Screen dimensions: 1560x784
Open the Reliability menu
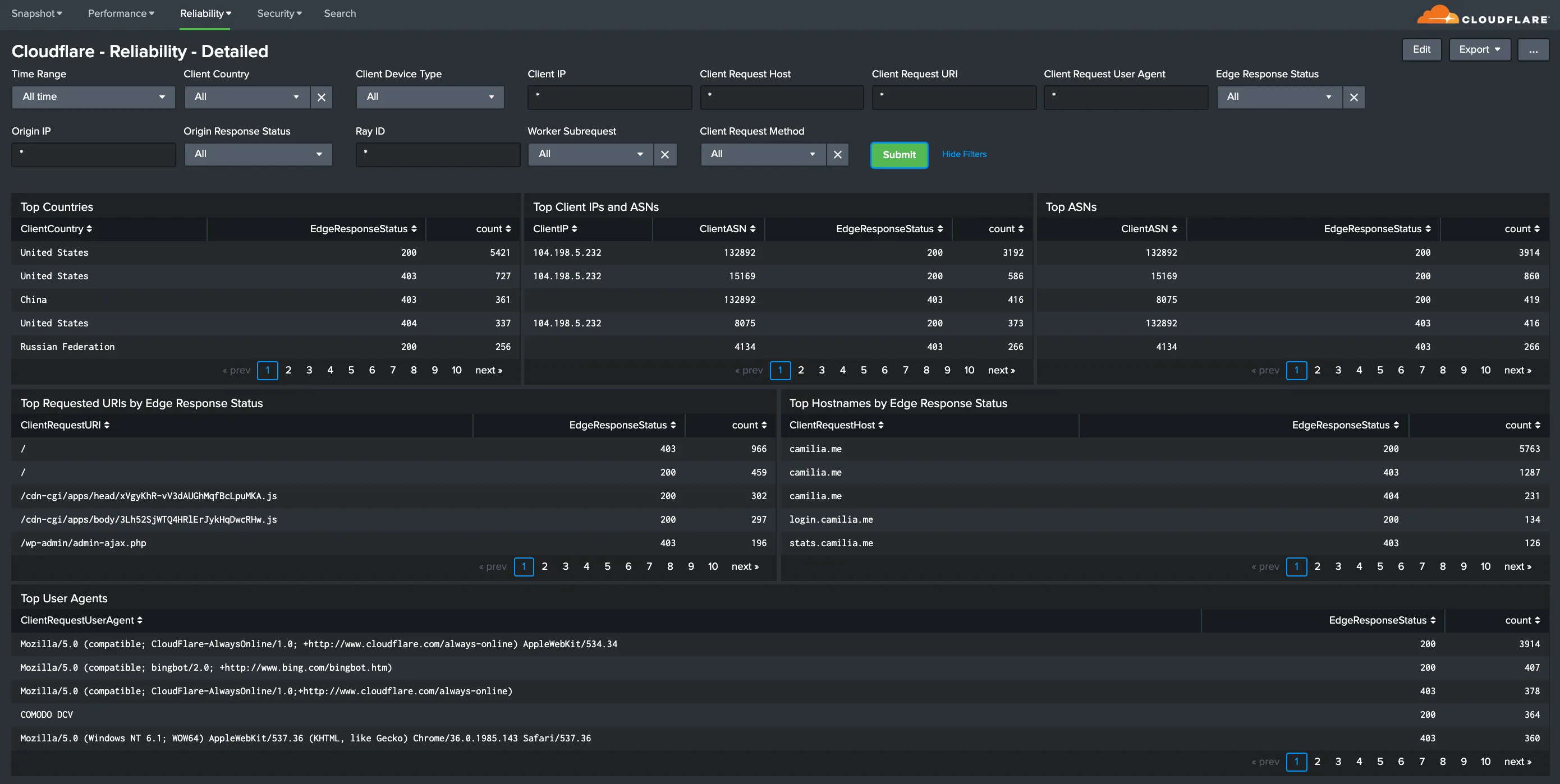[x=205, y=13]
